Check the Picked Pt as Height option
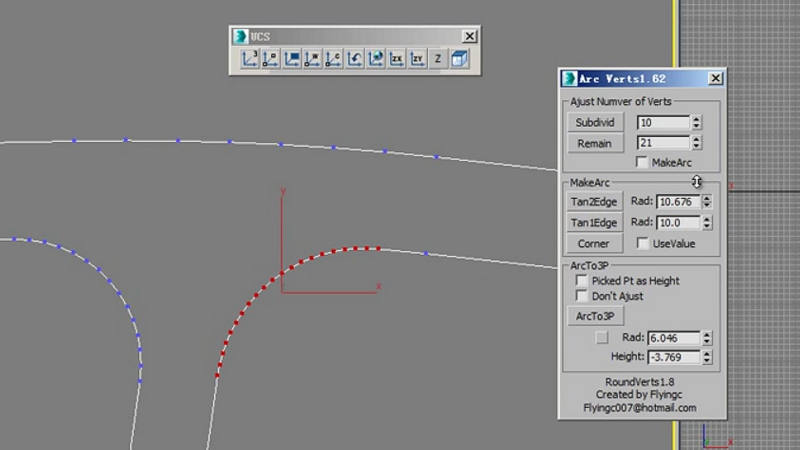800x450 pixels. pyautogui.click(x=582, y=281)
